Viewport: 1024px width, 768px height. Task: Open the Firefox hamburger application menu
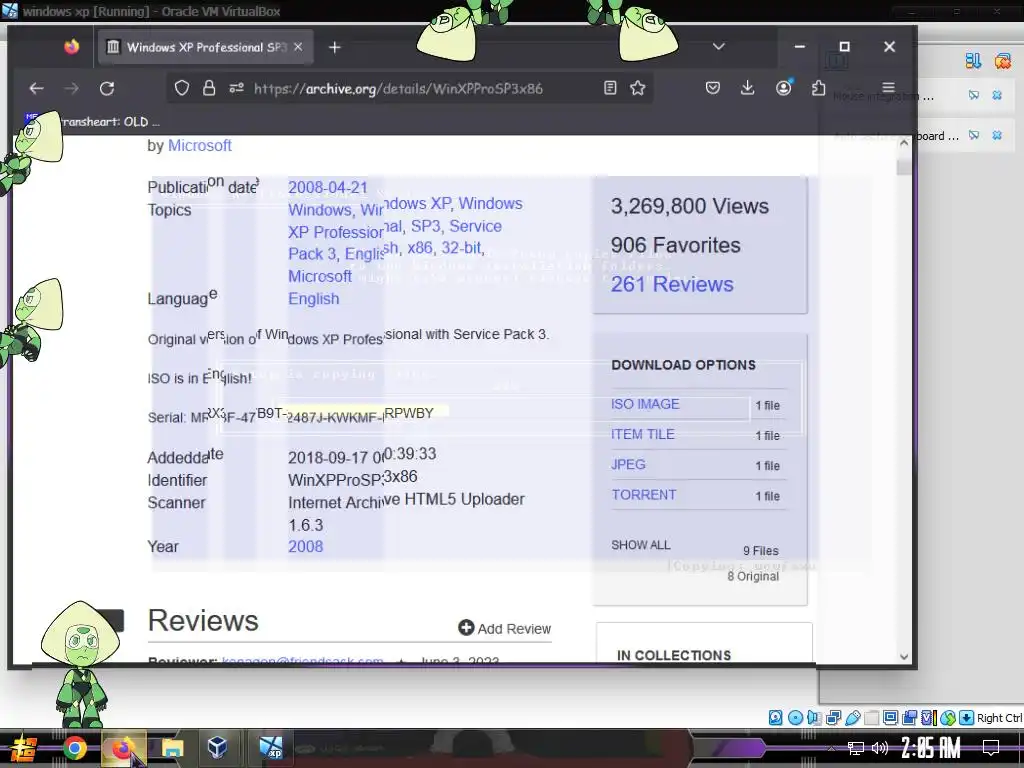(x=888, y=88)
